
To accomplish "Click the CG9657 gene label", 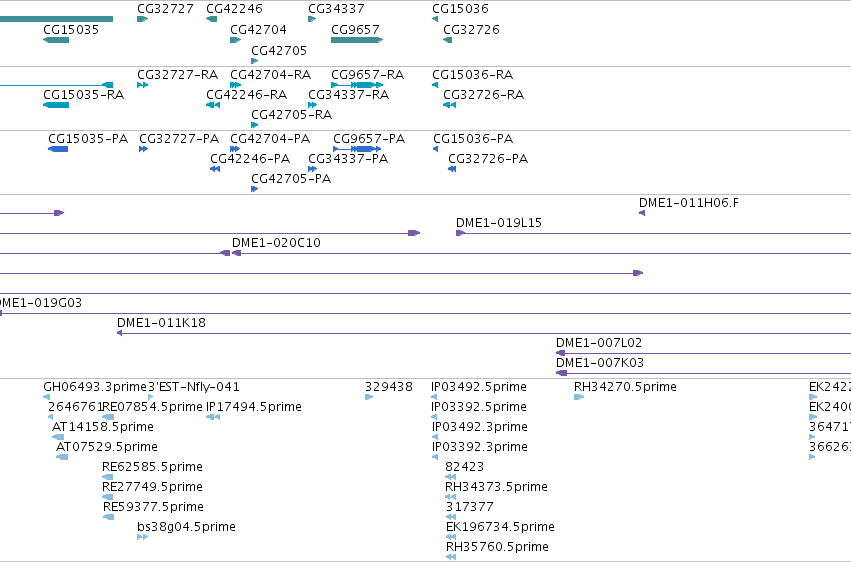I will pyautogui.click(x=355, y=30).
